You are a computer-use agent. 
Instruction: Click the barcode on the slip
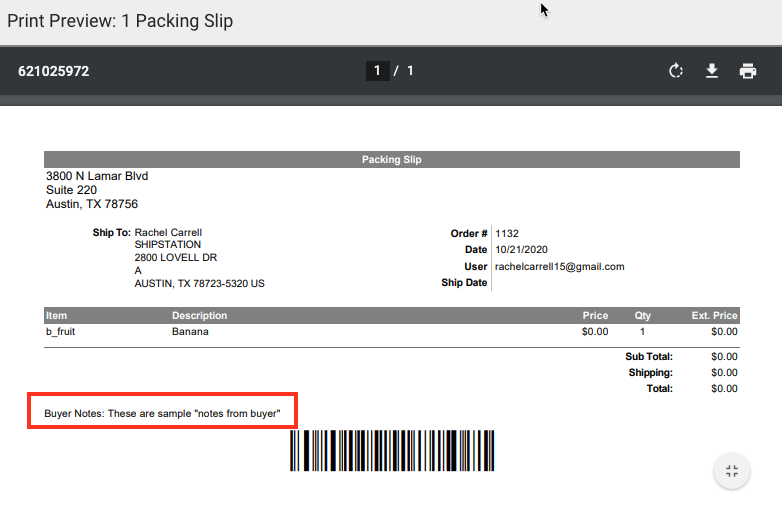click(391, 451)
